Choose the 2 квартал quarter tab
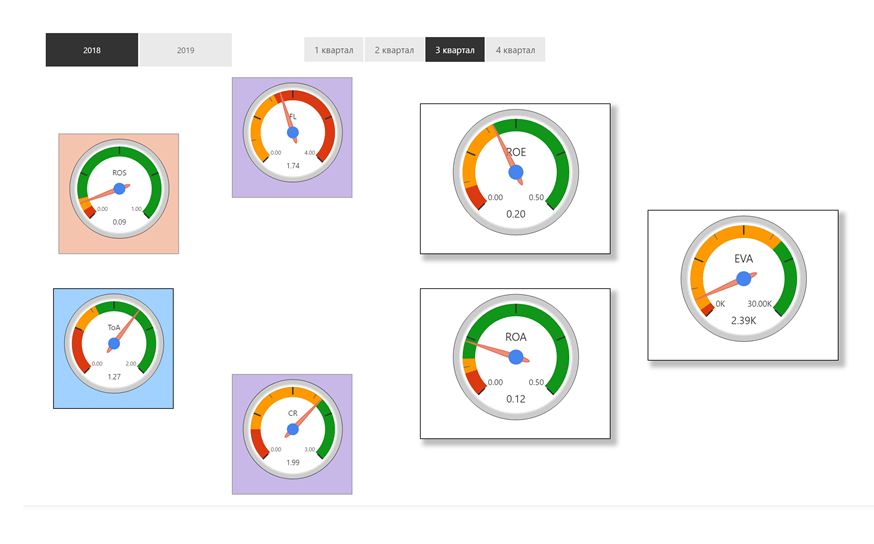Viewport: 874px width, 544px height. (x=394, y=50)
